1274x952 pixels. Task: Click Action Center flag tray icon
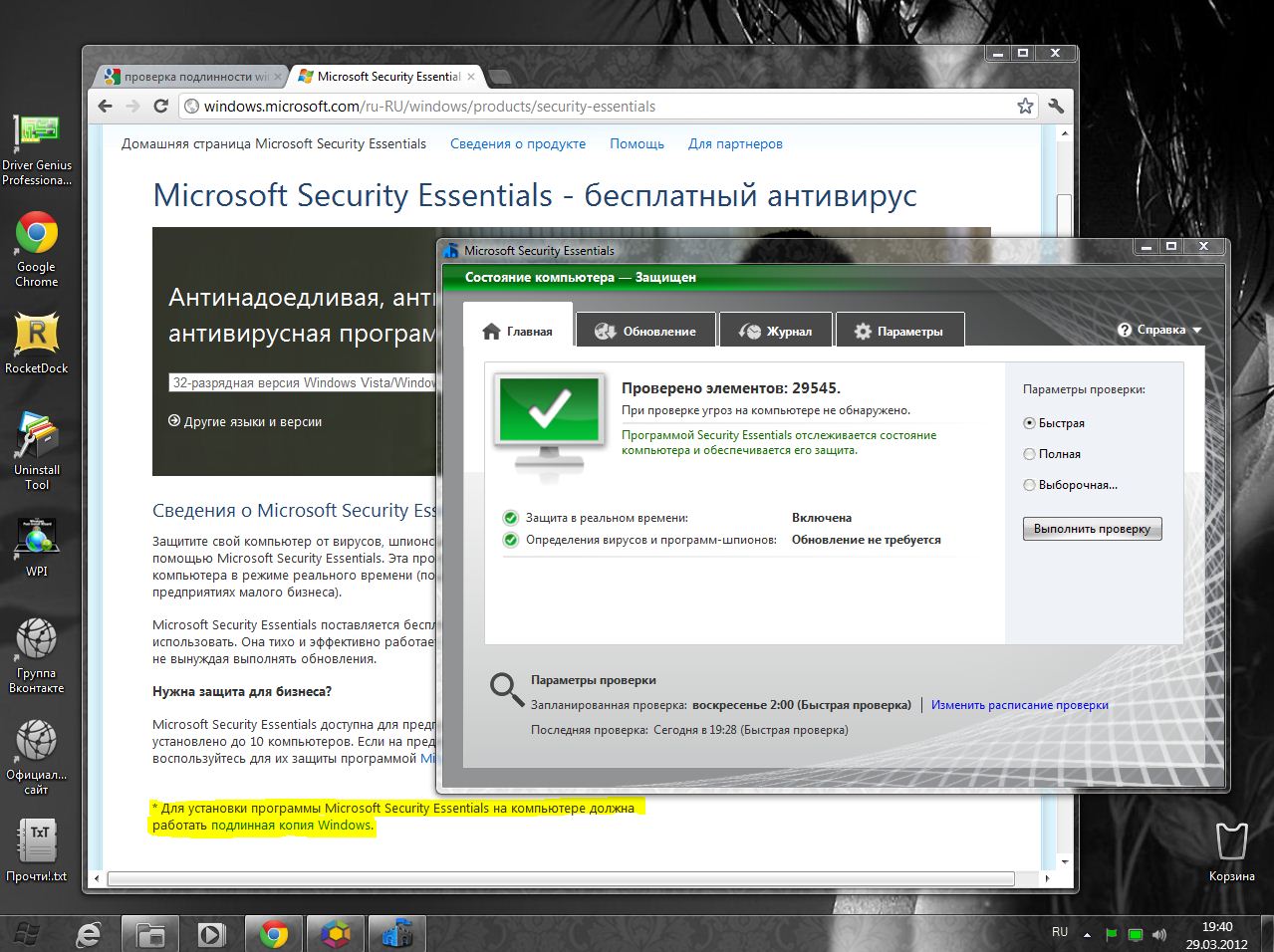click(1112, 935)
